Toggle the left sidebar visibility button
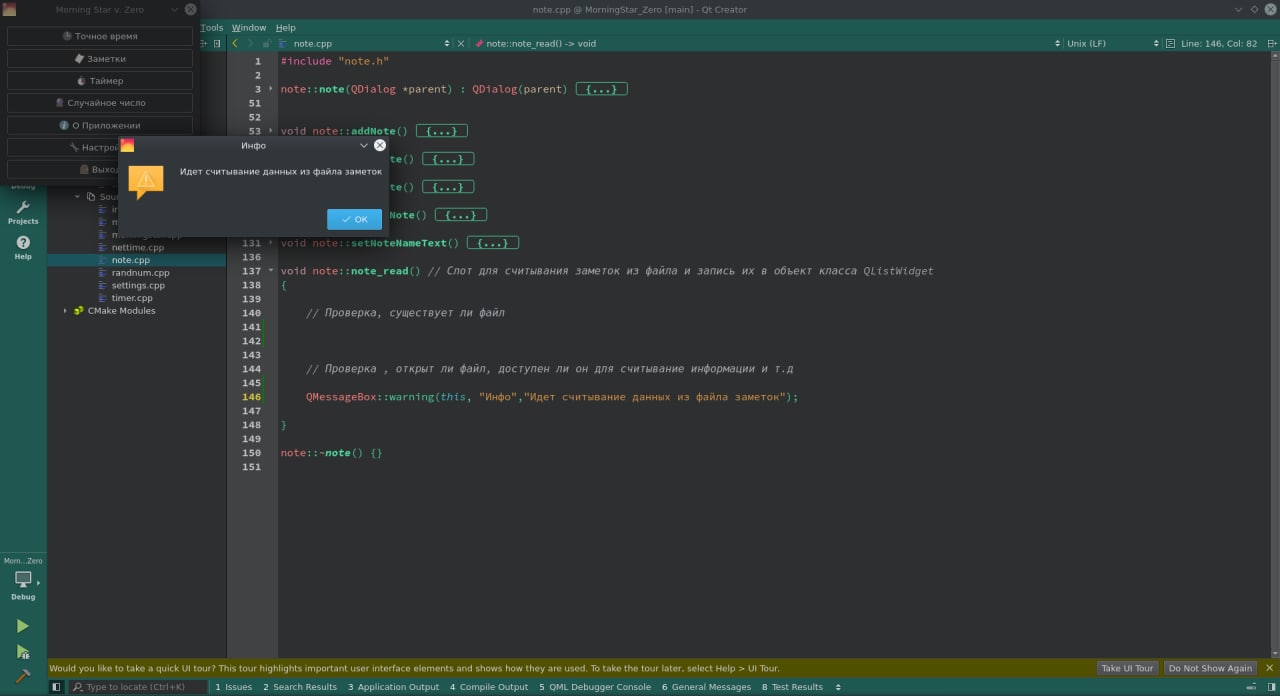 pos(57,687)
